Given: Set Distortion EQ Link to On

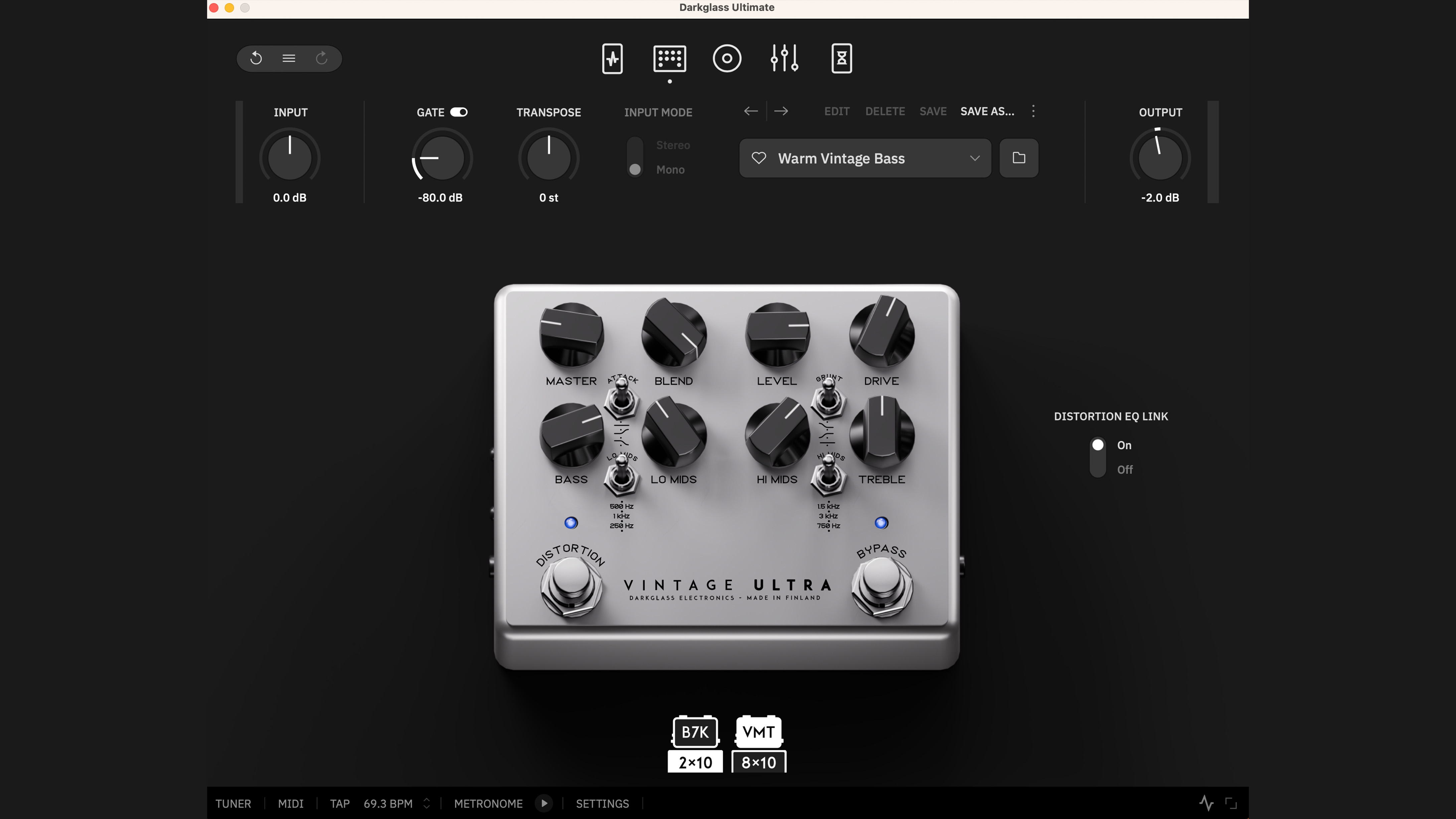Looking at the screenshot, I should [x=1124, y=445].
